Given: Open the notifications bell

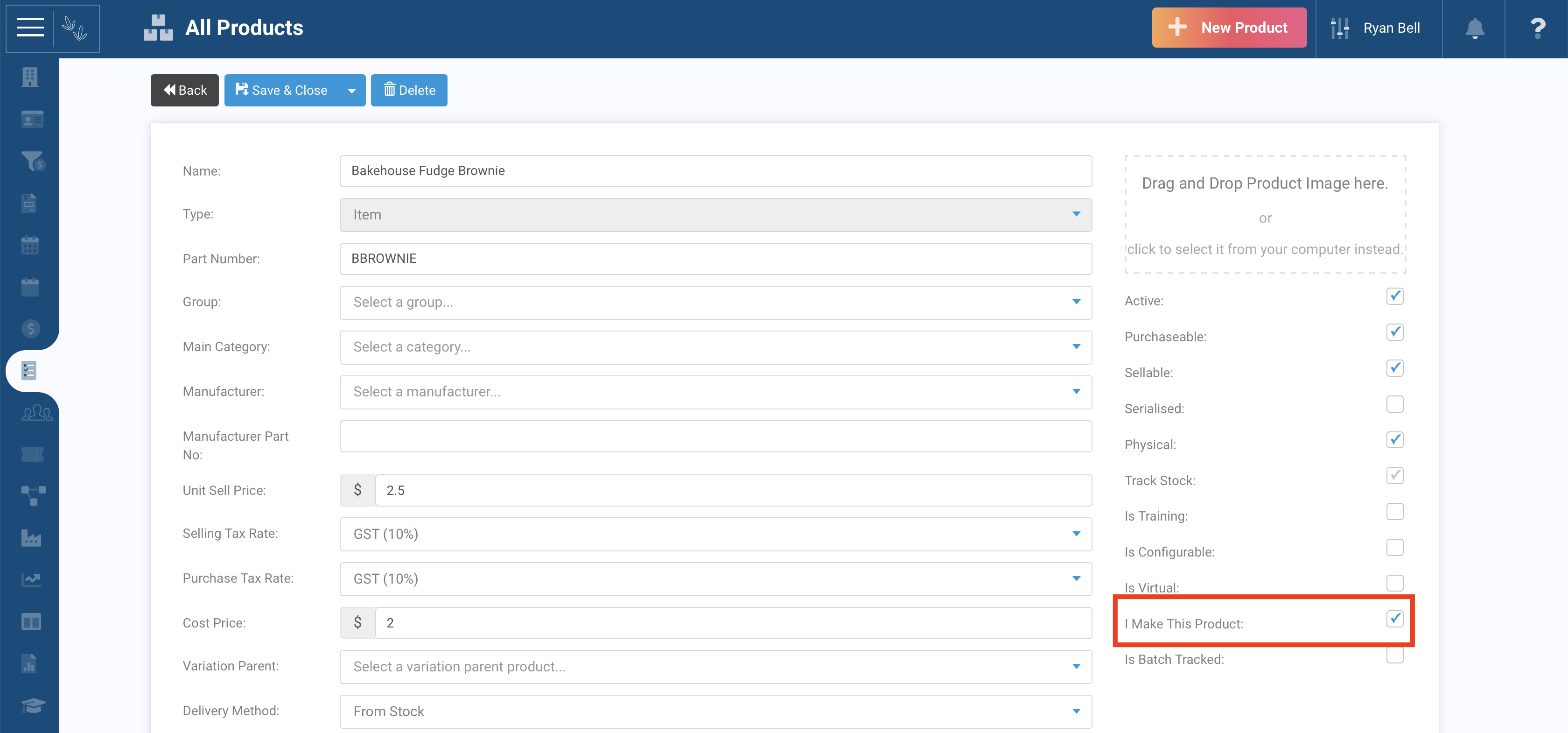Looking at the screenshot, I should point(1474,28).
